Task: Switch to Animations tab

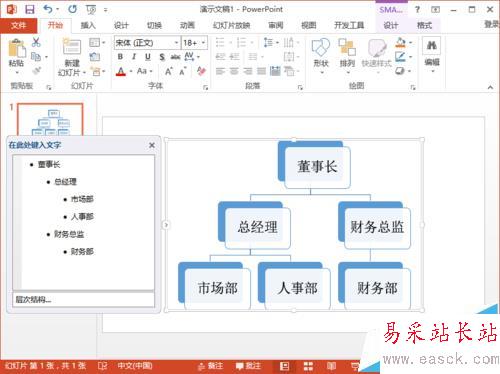Action: coord(187,25)
